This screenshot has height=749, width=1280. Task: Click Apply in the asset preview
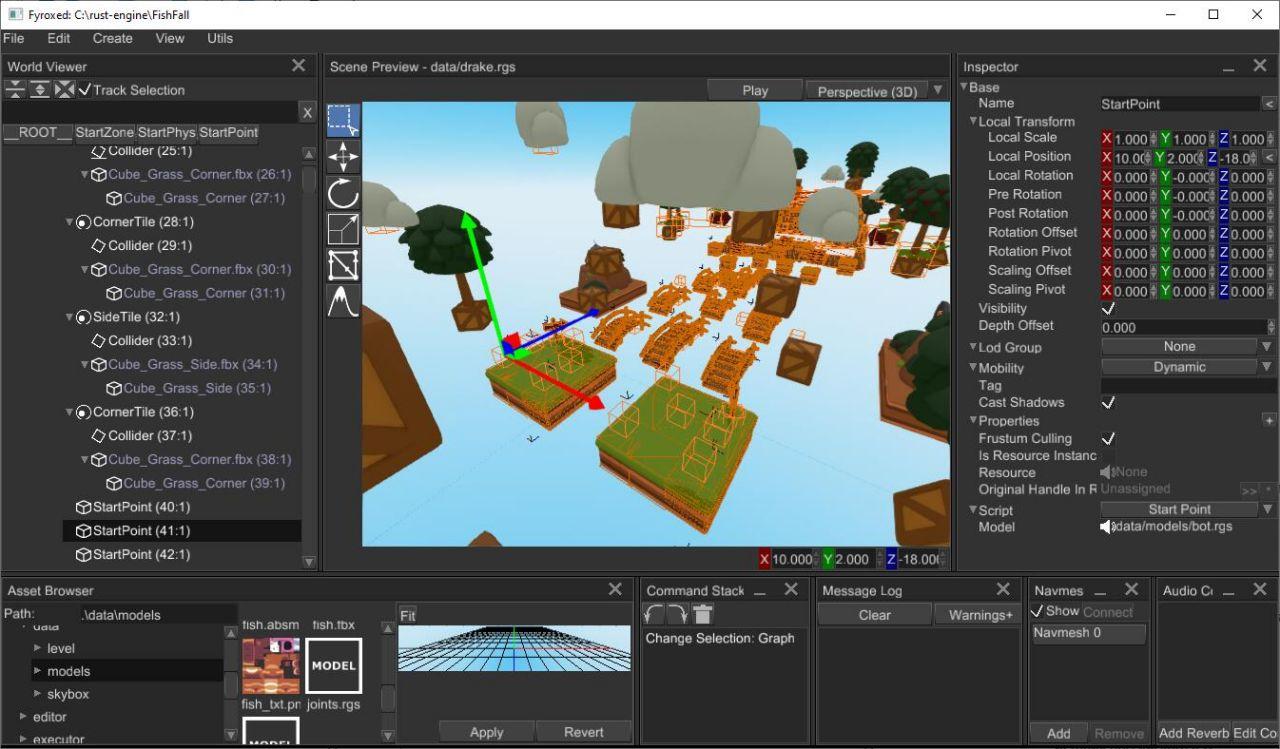tap(486, 732)
